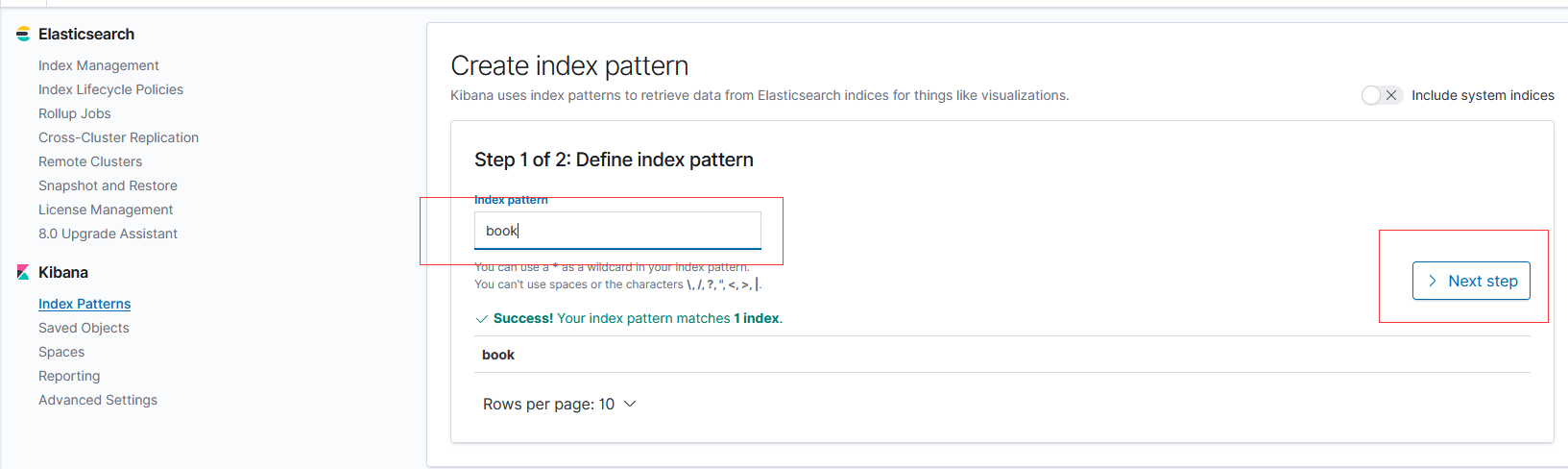
Task: Open Index Management page
Action: tap(99, 65)
